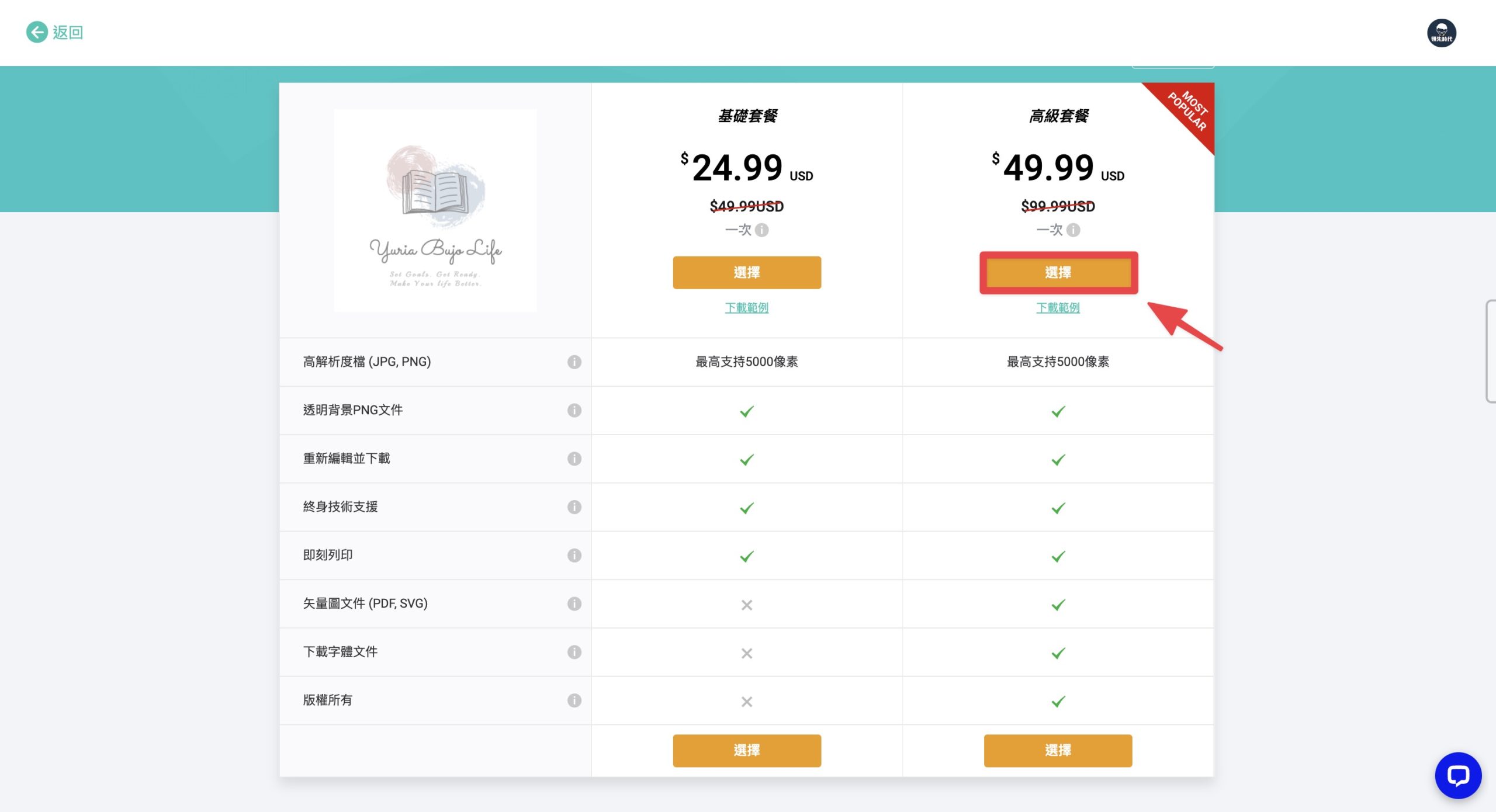Click the Yuria Bujo Life logo preview
Image resolution: width=1496 pixels, height=812 pixels.
435,210
